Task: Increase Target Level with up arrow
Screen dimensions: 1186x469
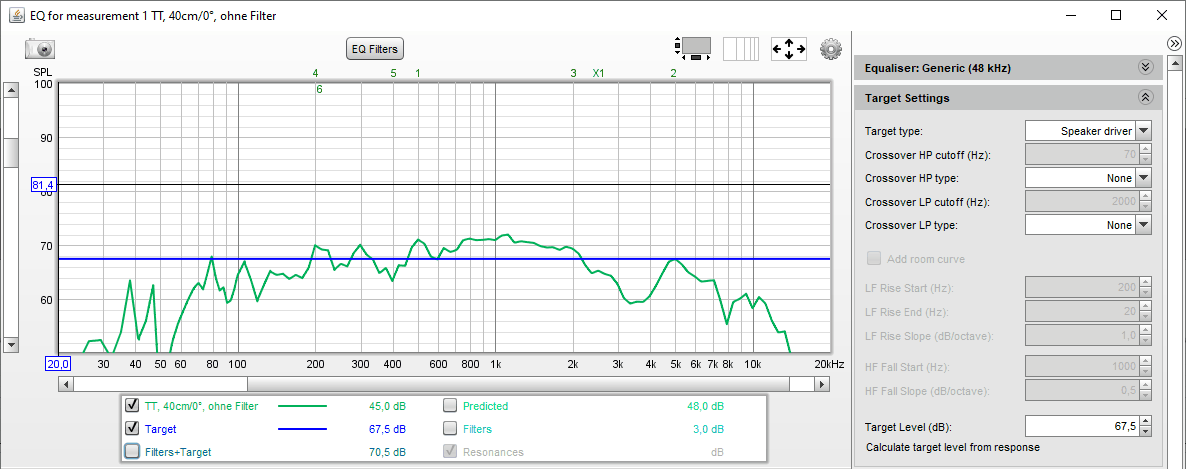Action: click(1145, 421)
